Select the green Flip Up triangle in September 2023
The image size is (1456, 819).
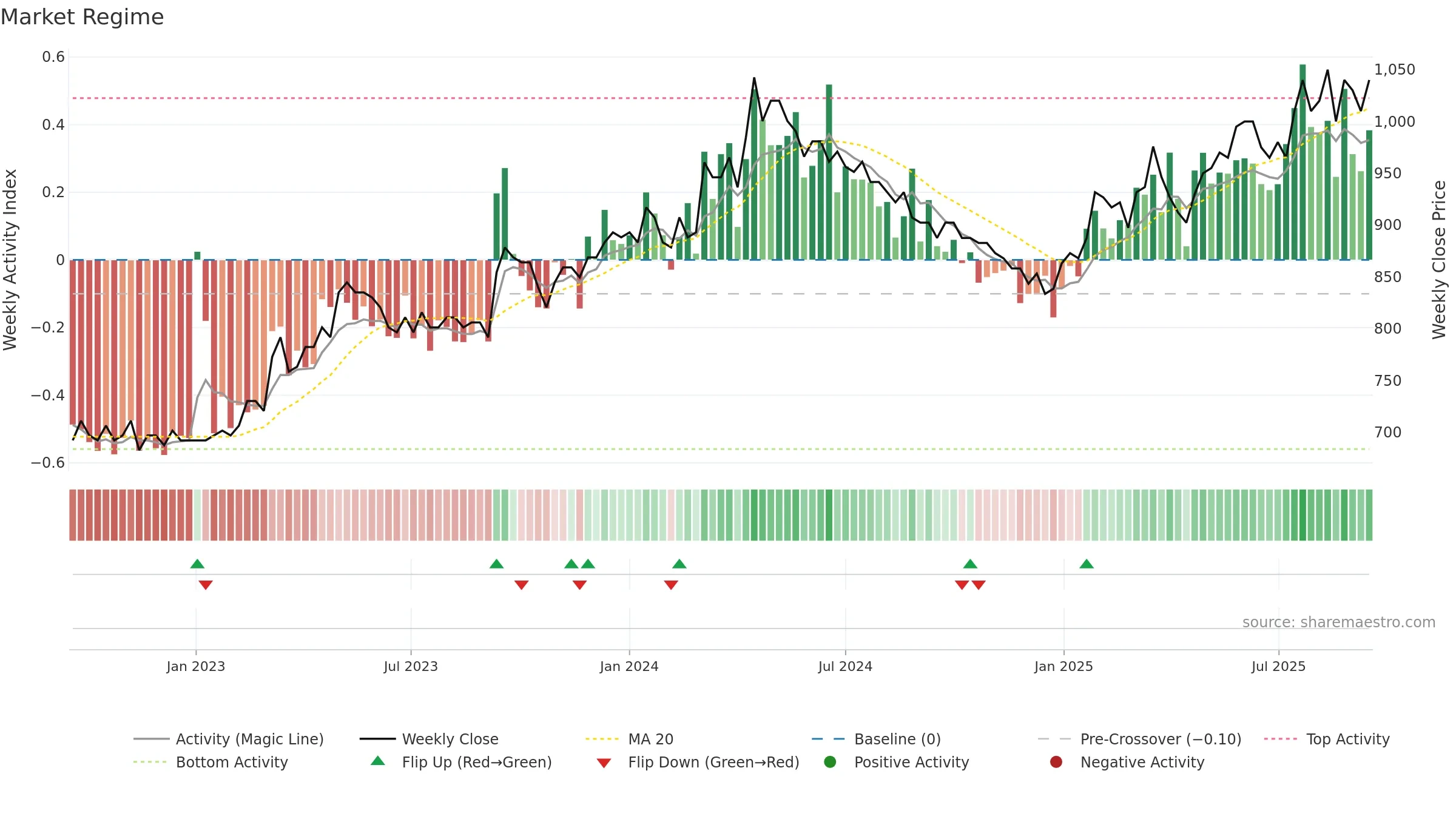[x=496, y=564]
